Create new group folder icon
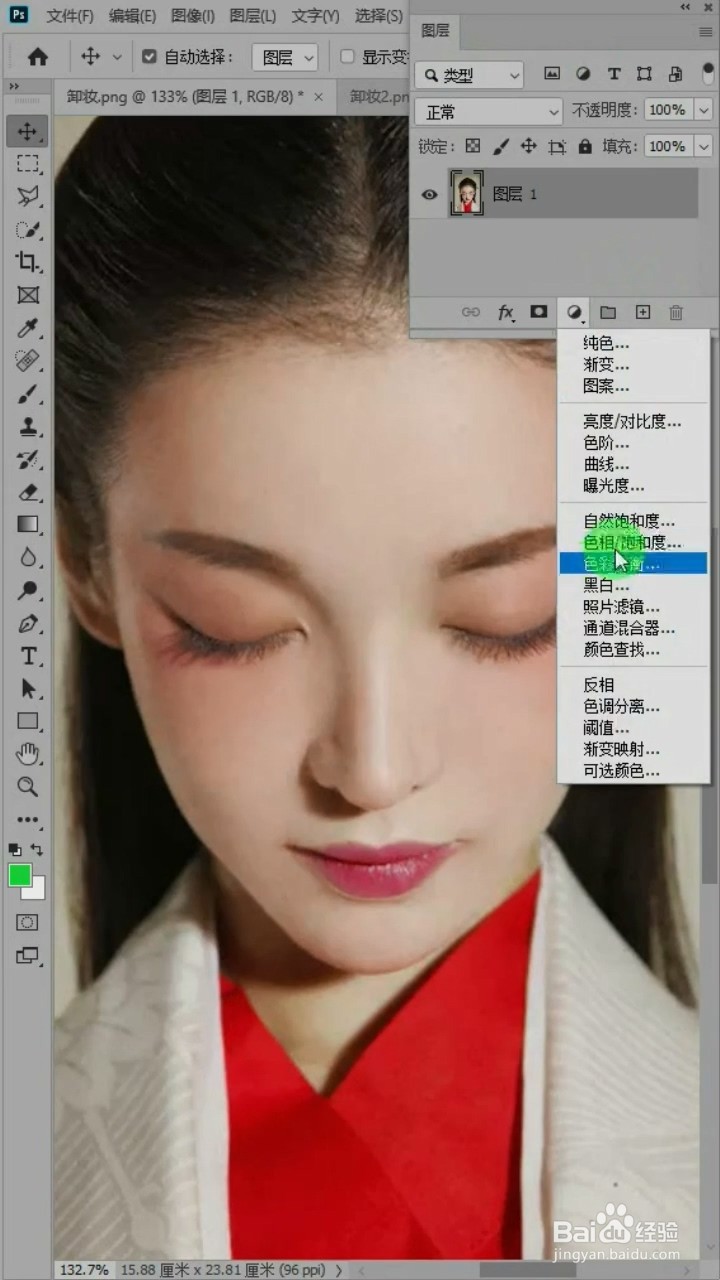The height and width of the screenshot is (1280, 720). pos(608,313)
